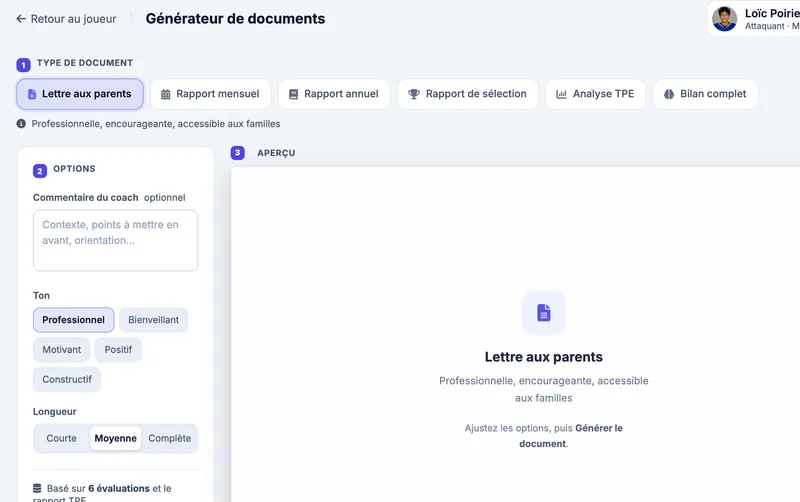Click the chart icon of Analyse TPE
This screenshot has height=502, width=800.
(561, 94)
